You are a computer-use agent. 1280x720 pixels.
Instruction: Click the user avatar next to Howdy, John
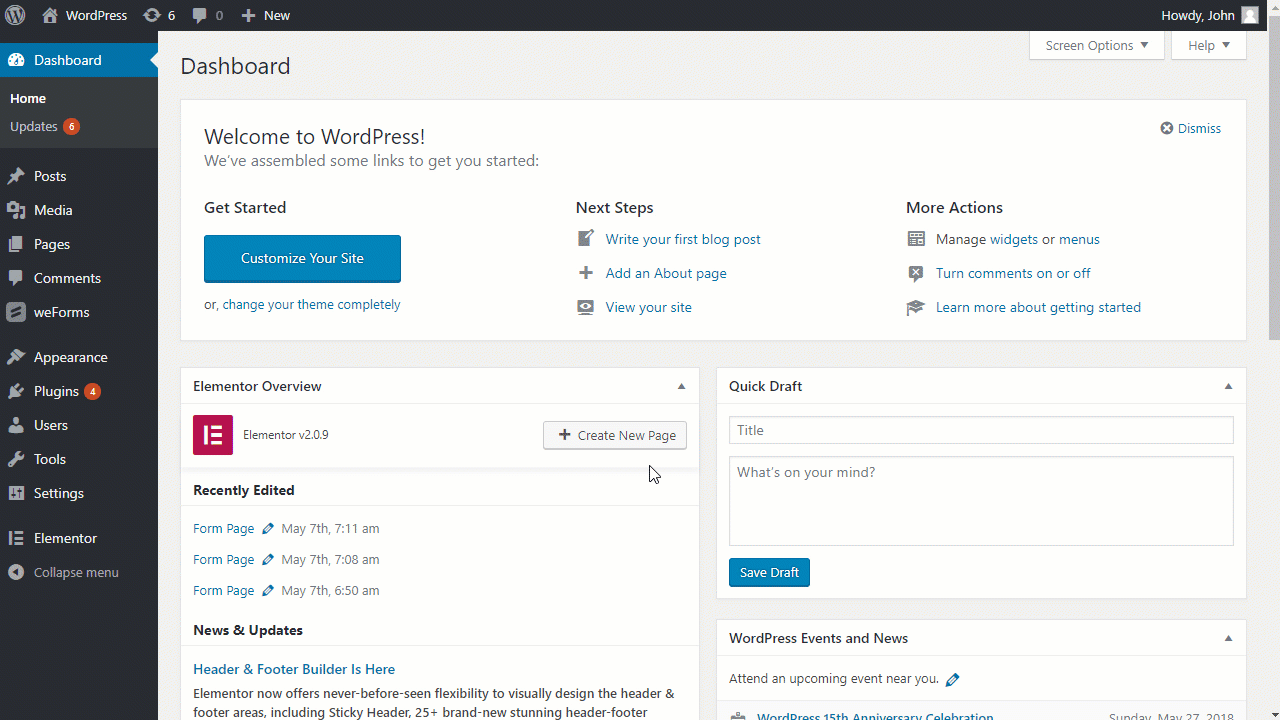click(1250, 15)
